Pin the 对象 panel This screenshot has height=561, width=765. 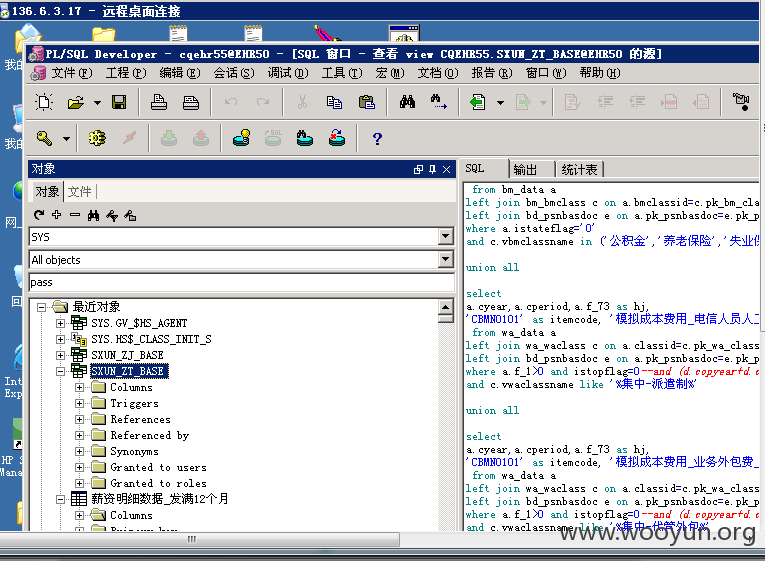432,169
